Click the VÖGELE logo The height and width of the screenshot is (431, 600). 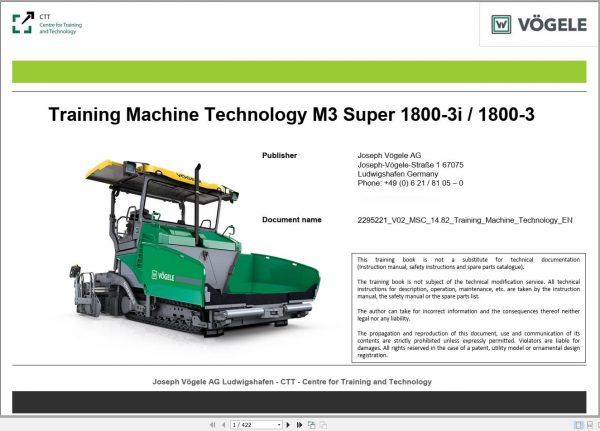click(539, 25)
